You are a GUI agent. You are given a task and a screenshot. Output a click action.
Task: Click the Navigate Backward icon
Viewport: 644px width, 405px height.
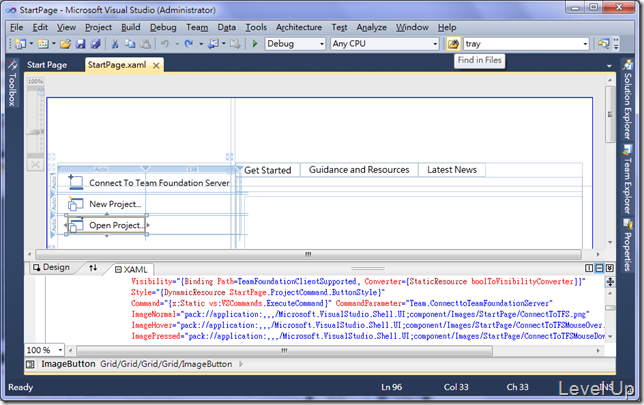point(213,44)
